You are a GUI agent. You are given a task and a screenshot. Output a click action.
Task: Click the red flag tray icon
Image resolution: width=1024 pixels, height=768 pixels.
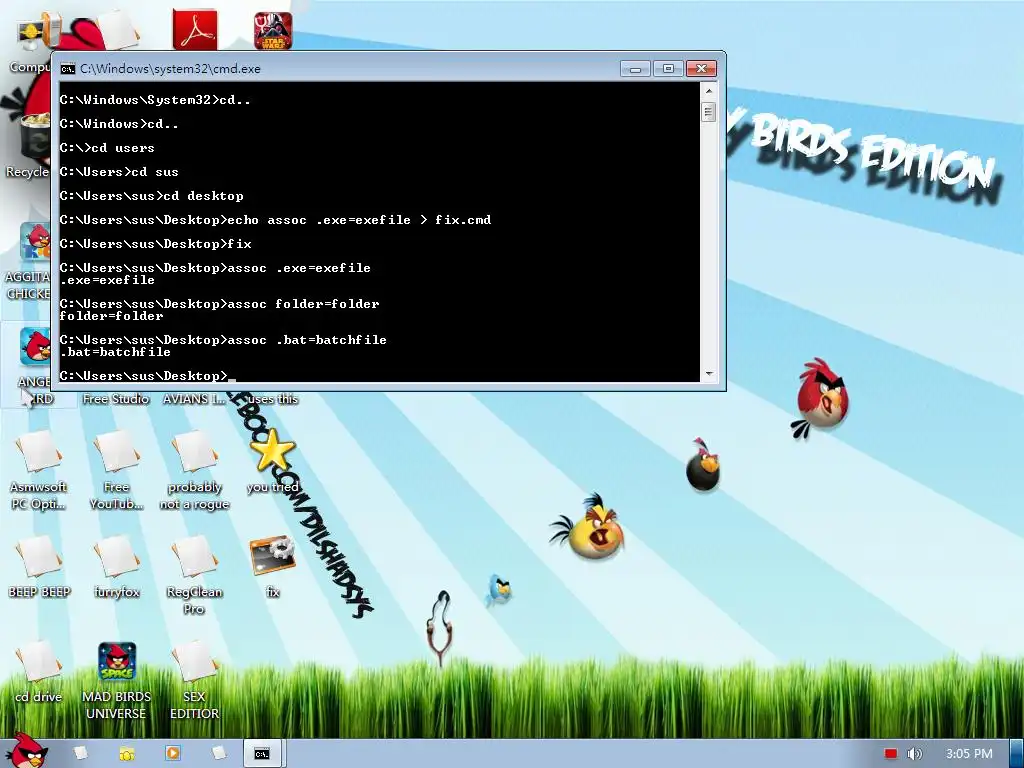pyautogui.click(x=891, y=754)
